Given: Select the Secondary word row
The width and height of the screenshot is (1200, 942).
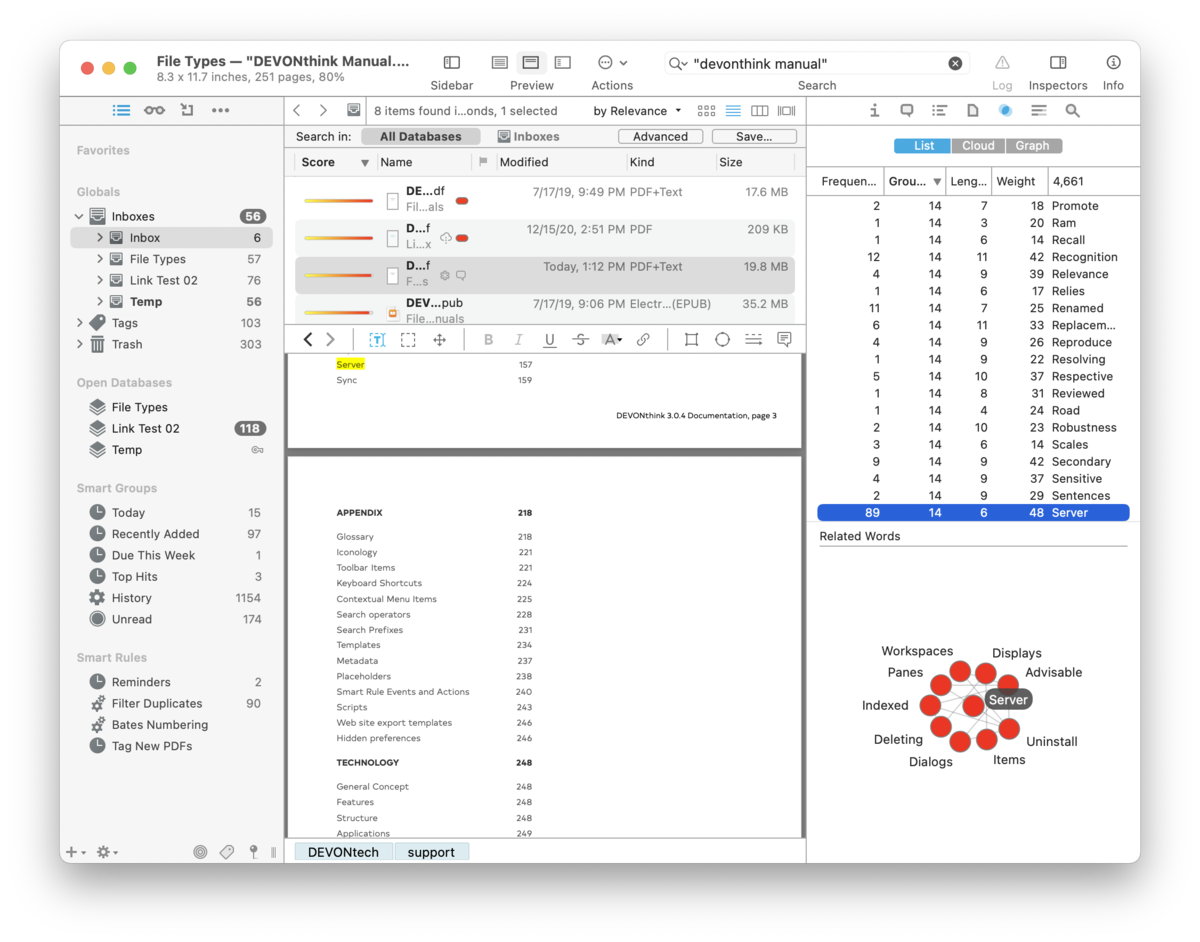Looking at the screenshot, I should (973, 462).
